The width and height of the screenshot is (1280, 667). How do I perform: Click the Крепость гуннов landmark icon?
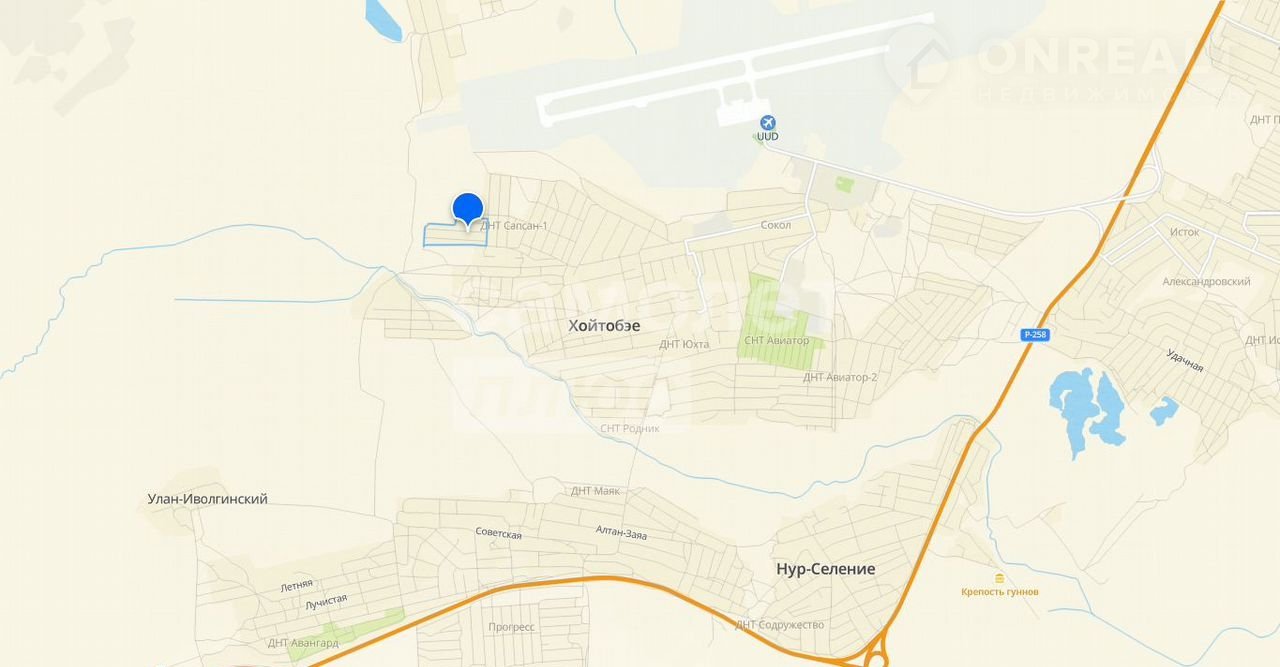[999, 578]
